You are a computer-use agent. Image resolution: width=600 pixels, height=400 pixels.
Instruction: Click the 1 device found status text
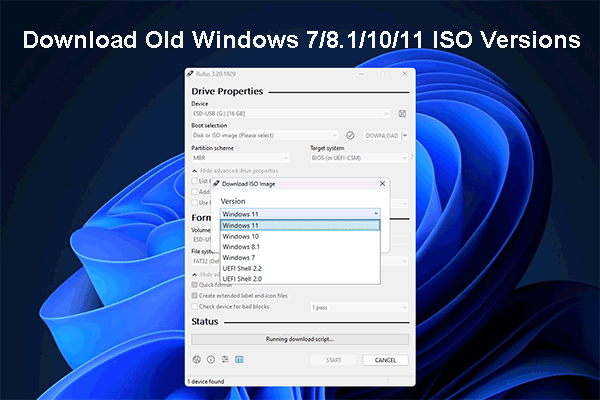(206, 381)
